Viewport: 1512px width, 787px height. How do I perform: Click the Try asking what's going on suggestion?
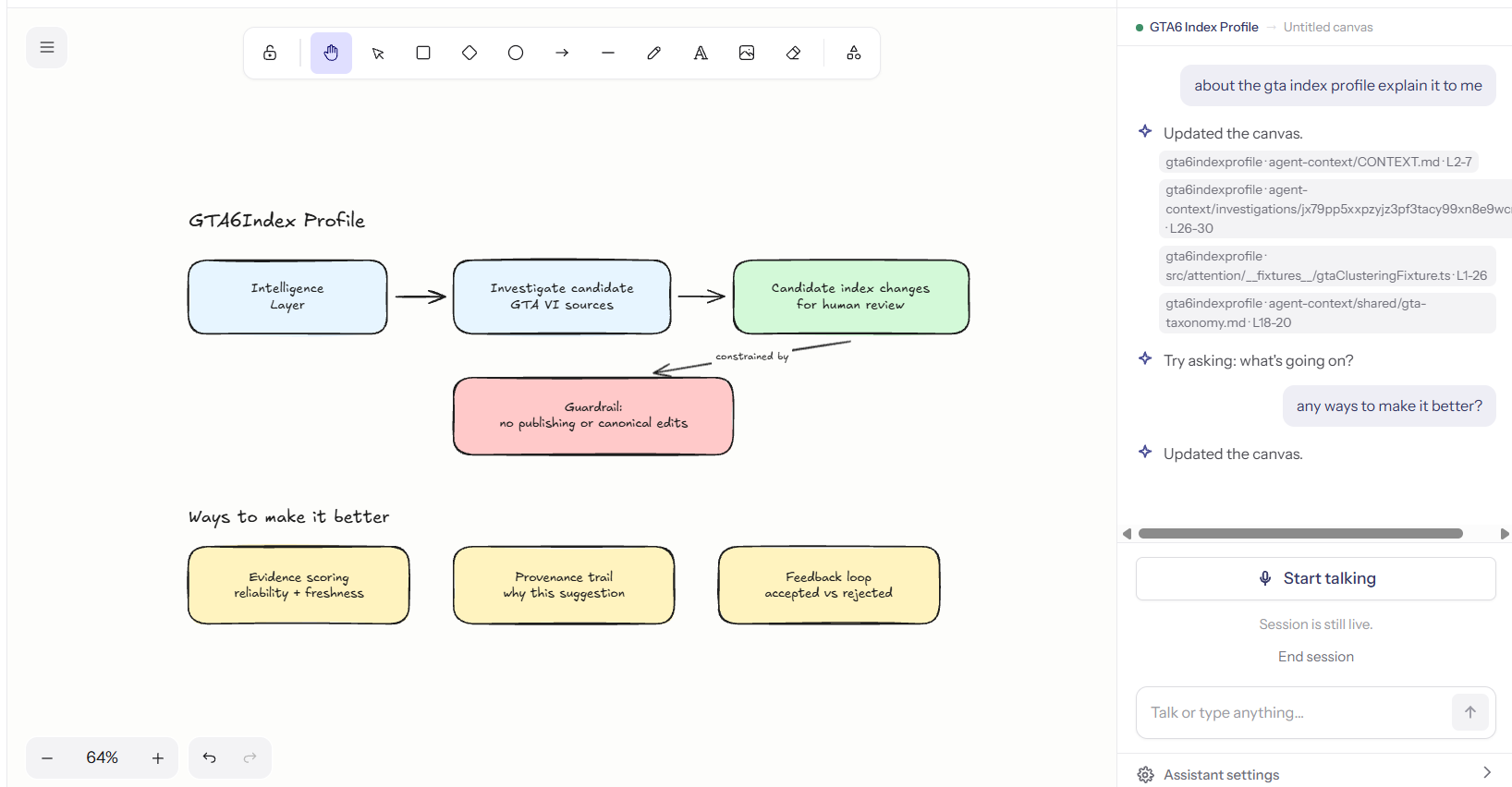pyautogui.click(x=1258, y=360)
